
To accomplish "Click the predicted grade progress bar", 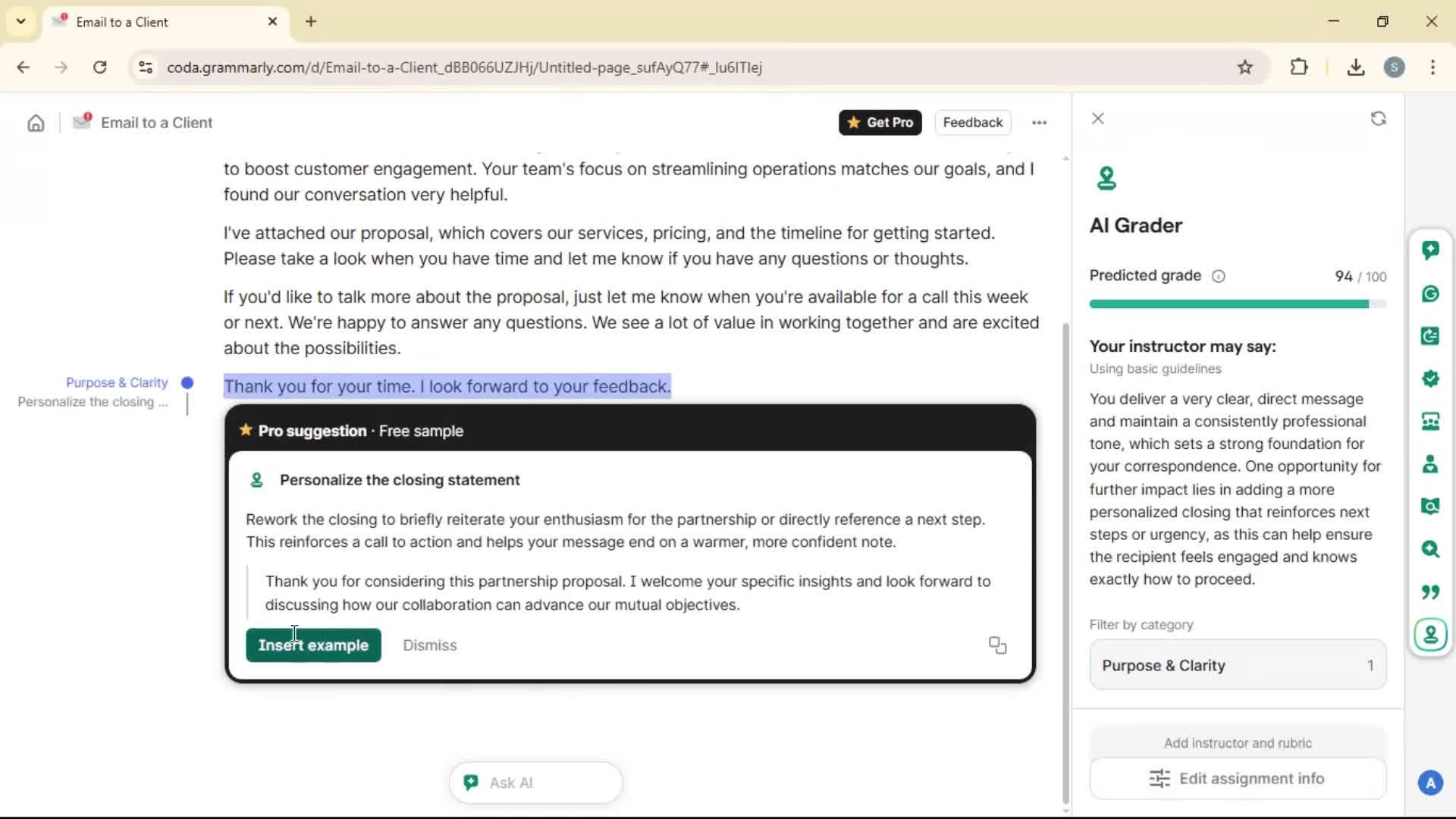I will 1237,304.
